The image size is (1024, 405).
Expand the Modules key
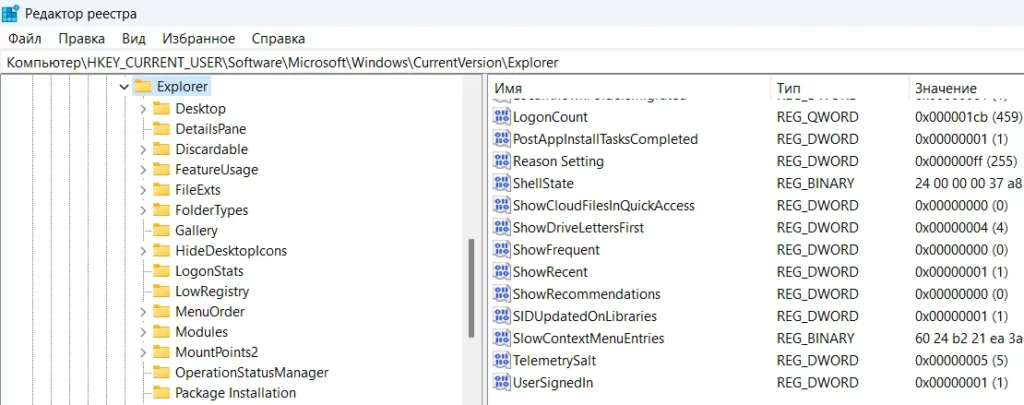tap(143, 332)
